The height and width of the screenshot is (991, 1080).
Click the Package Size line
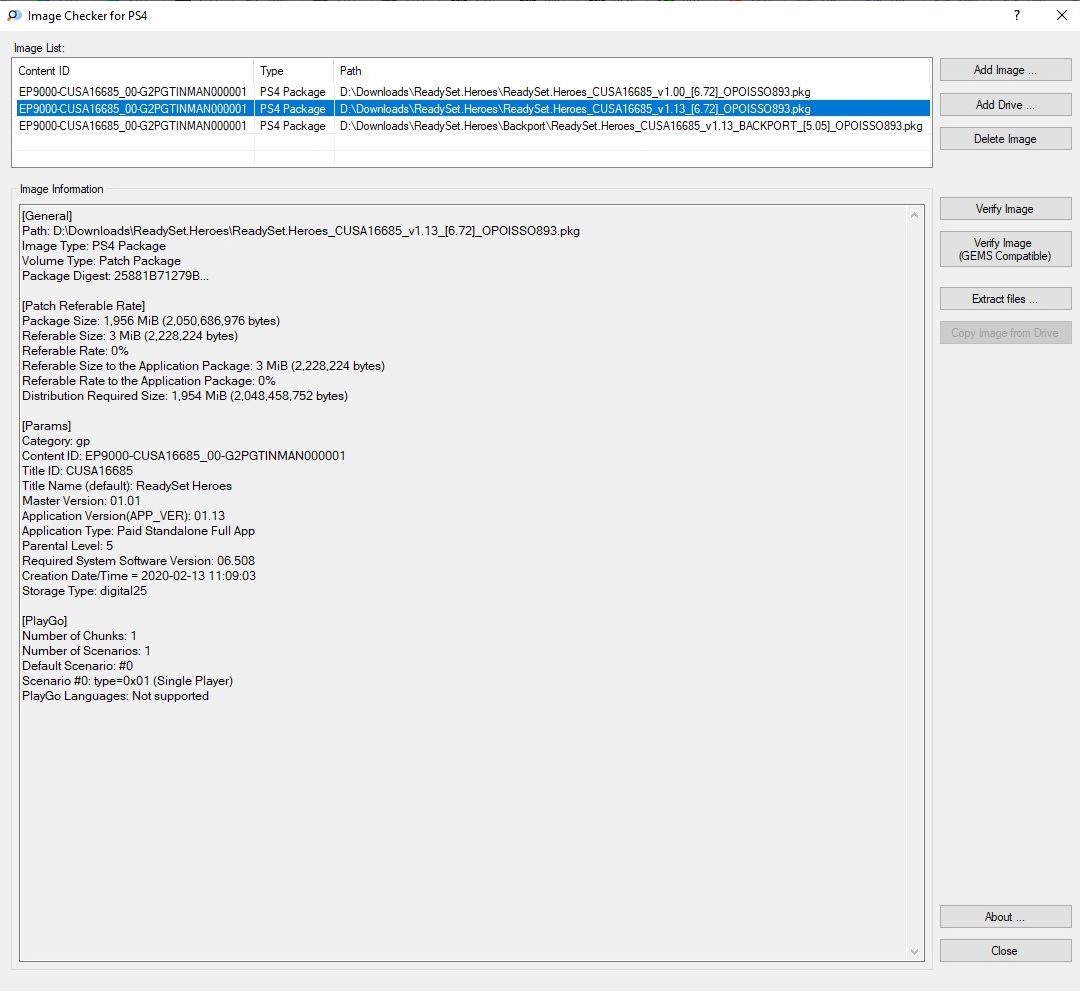pos(151,321)
